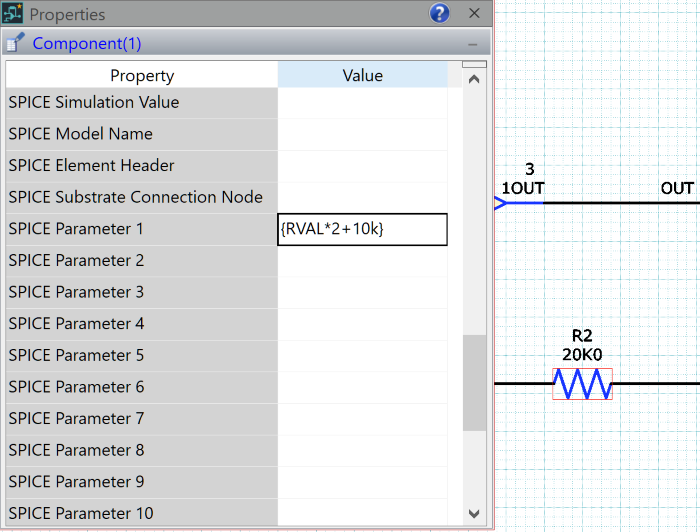Screen dimensions: 700x532
Task: Select SPICE Parameter 8 value cell
Action: [362, 451]
